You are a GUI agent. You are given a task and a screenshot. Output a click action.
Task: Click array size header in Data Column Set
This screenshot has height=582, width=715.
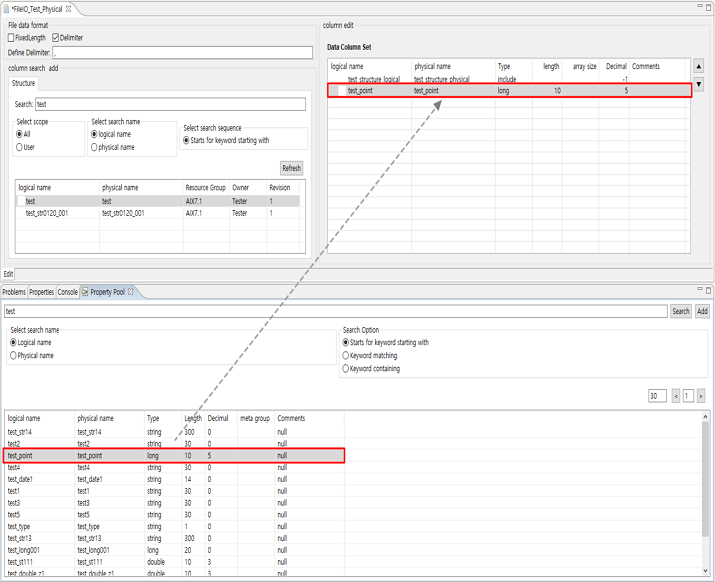click(x=580, y=67)
